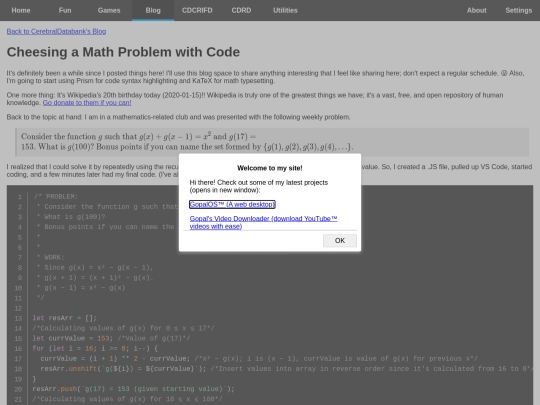Follow Back to CerebralDatabank's Blog link
This screenshot has height=405, width=540.
(x=56, y=31)
